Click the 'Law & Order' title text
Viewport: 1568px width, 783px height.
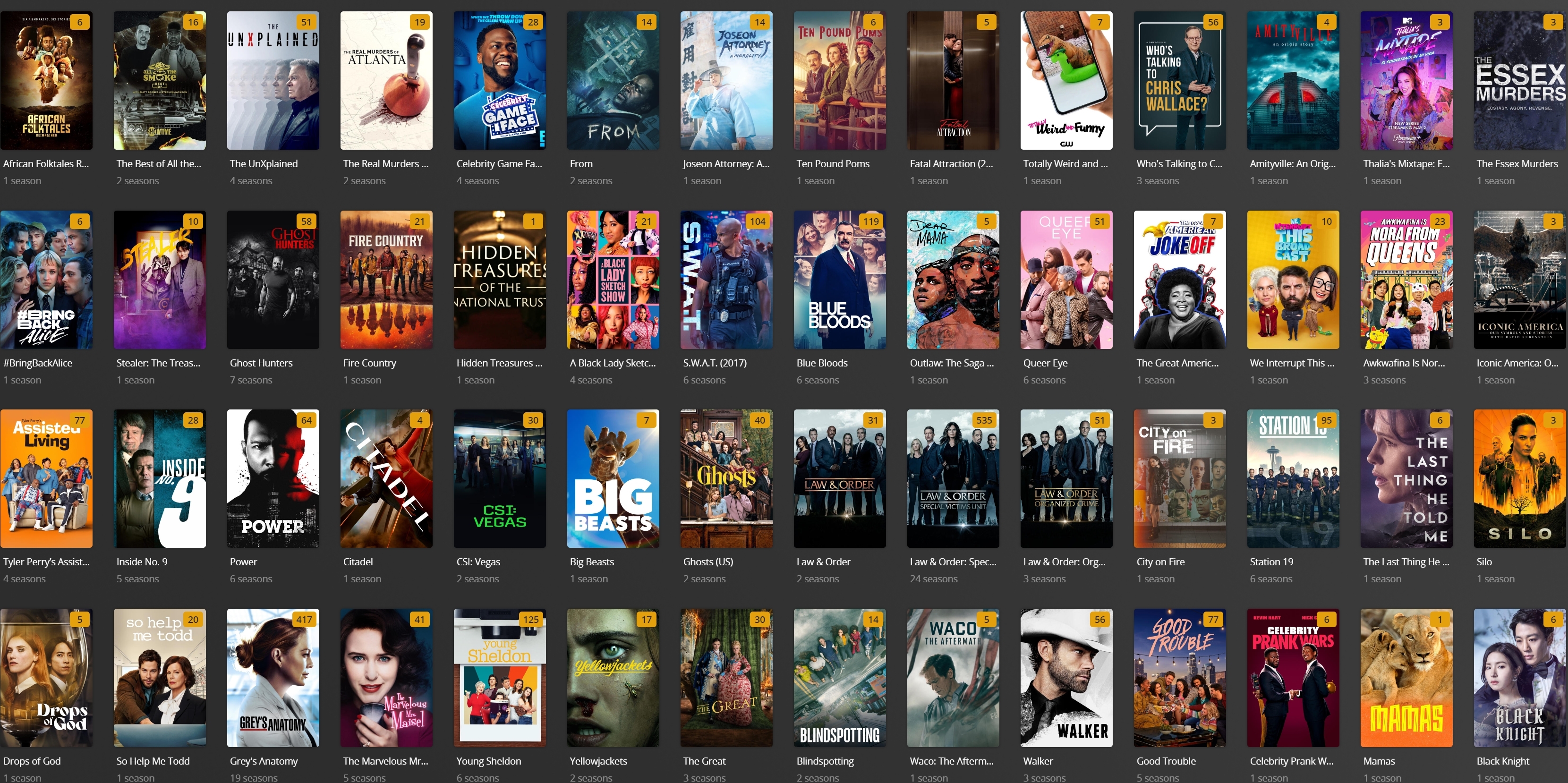(x=823, y=562)
